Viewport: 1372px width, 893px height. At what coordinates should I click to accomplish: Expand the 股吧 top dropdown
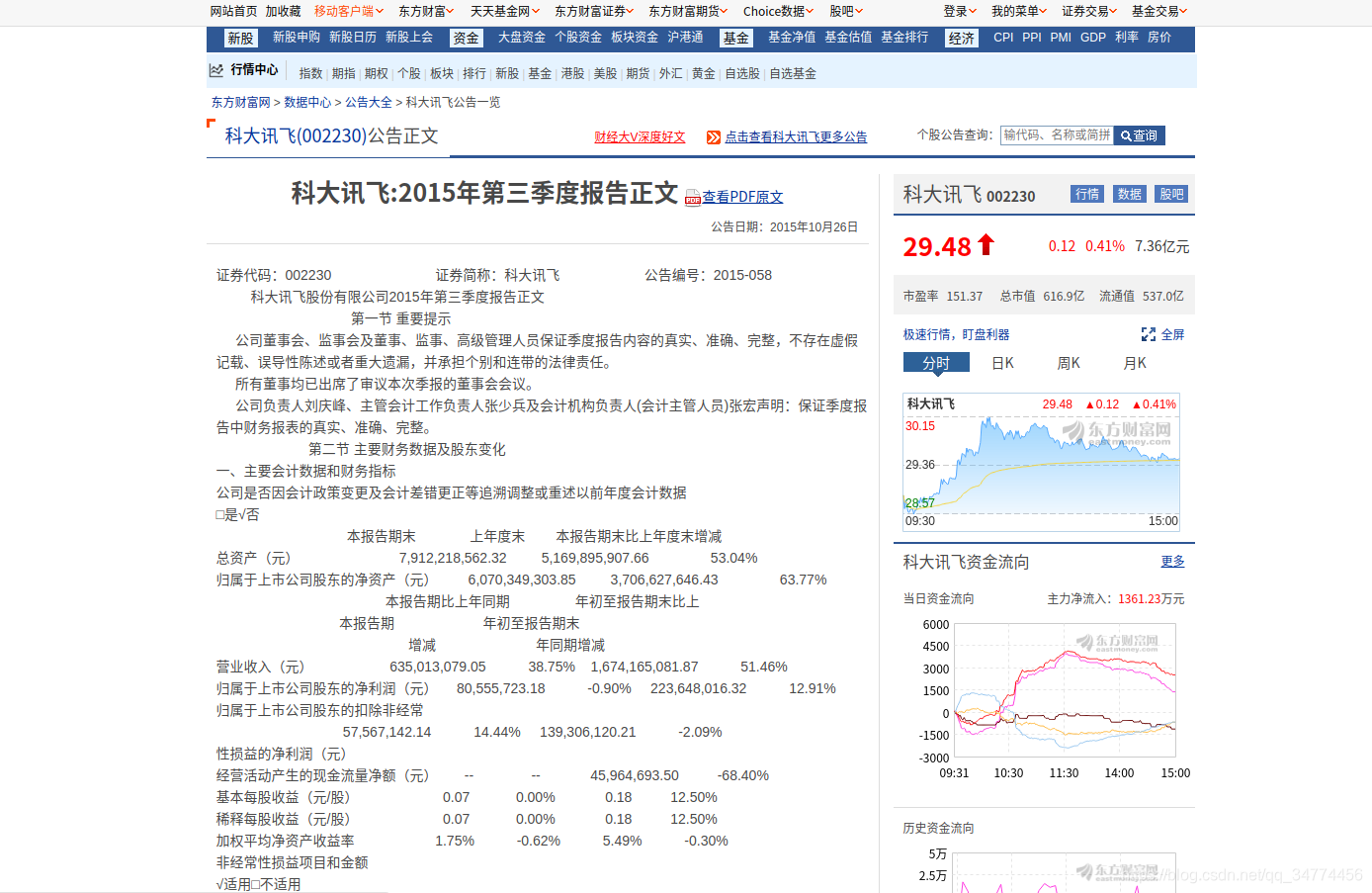(846, 11)
